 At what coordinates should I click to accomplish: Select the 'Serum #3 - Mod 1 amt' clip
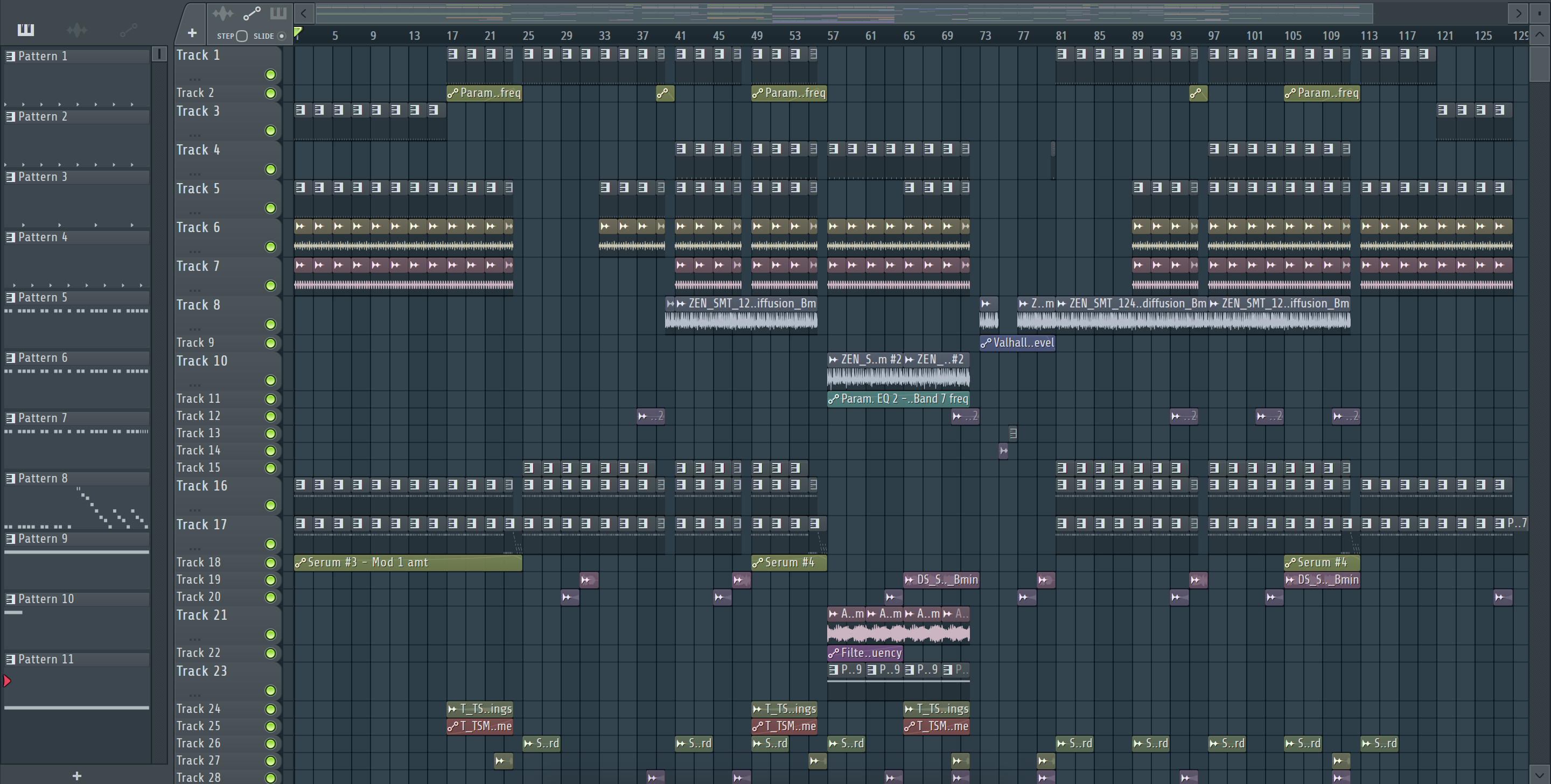408,562
